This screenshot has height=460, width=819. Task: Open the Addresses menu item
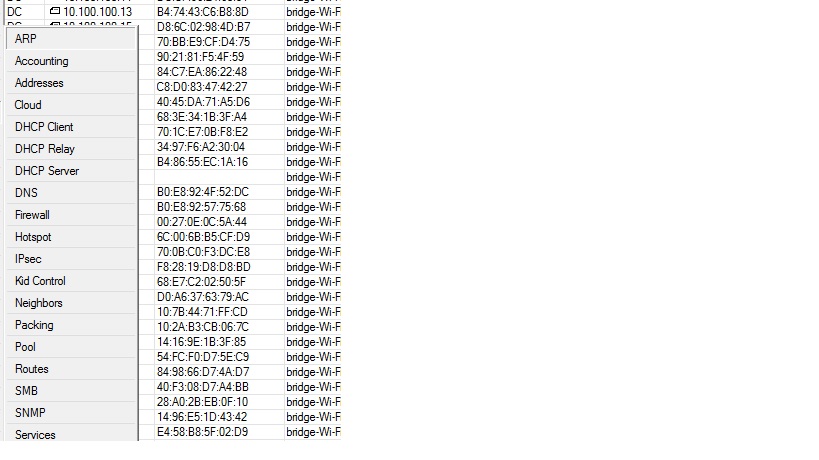point(72,82)
